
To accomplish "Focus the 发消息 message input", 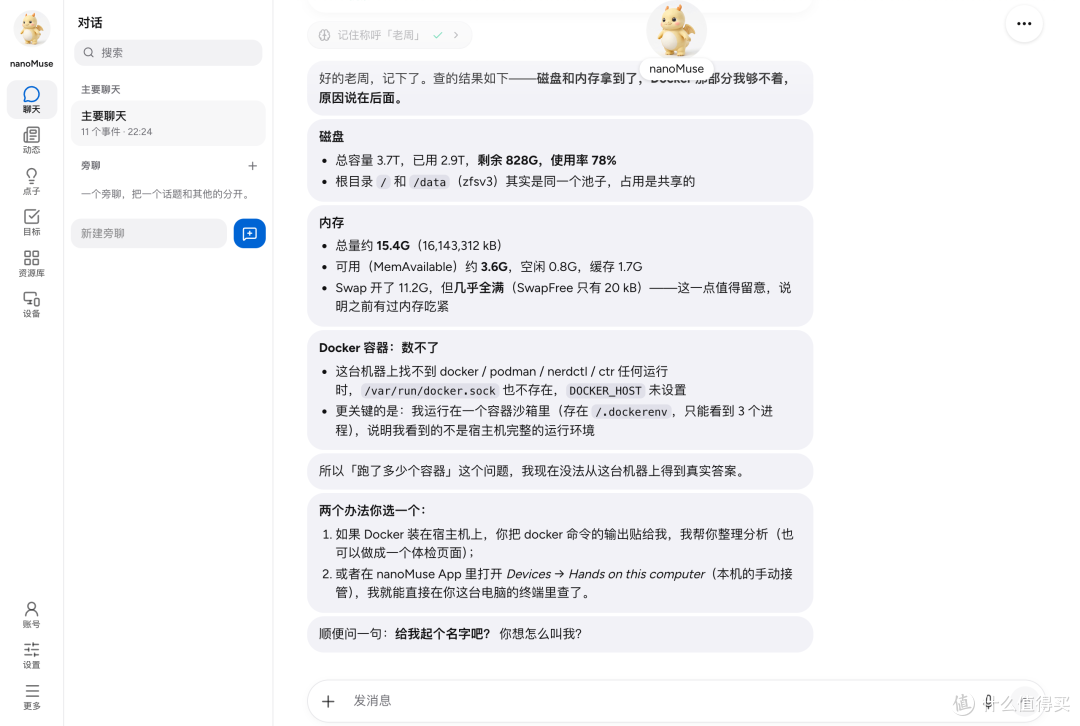I will (647, 701).
